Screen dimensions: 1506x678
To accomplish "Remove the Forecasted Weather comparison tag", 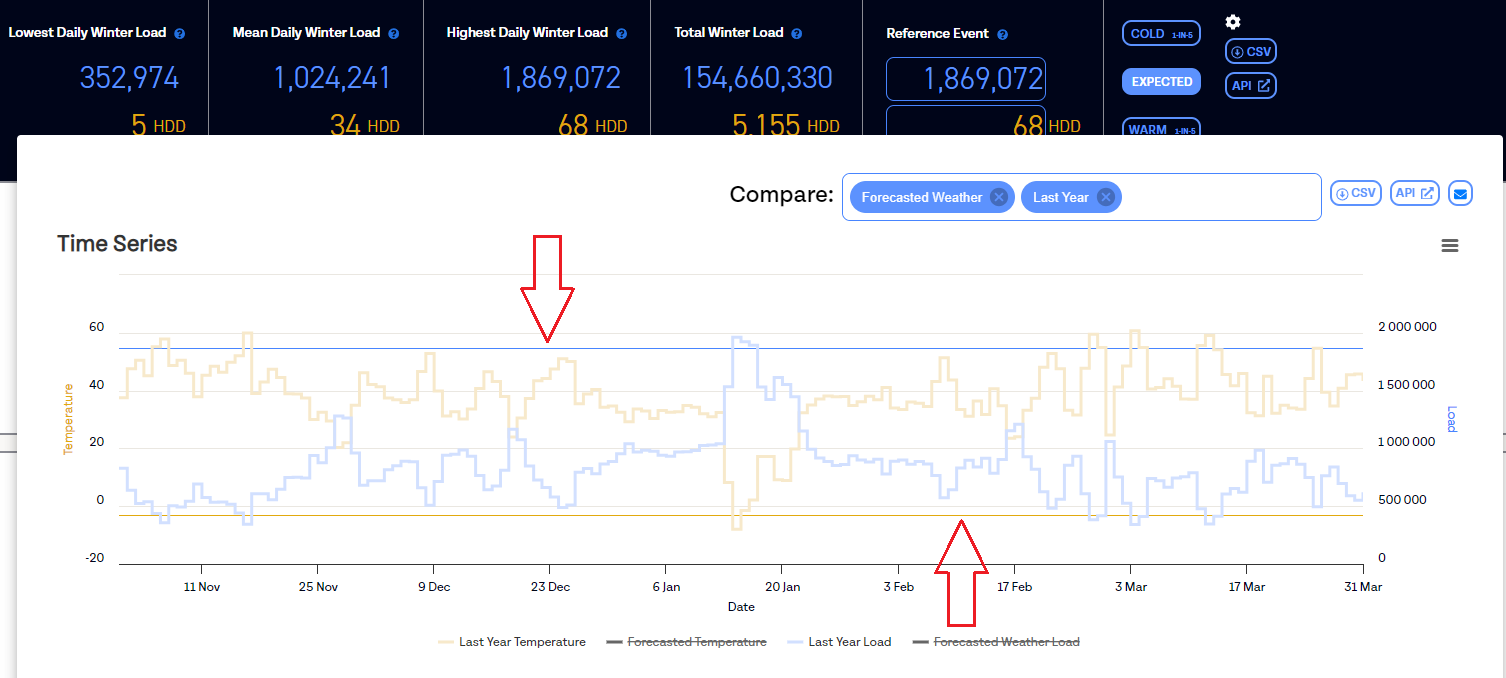I will coord(998,197).
